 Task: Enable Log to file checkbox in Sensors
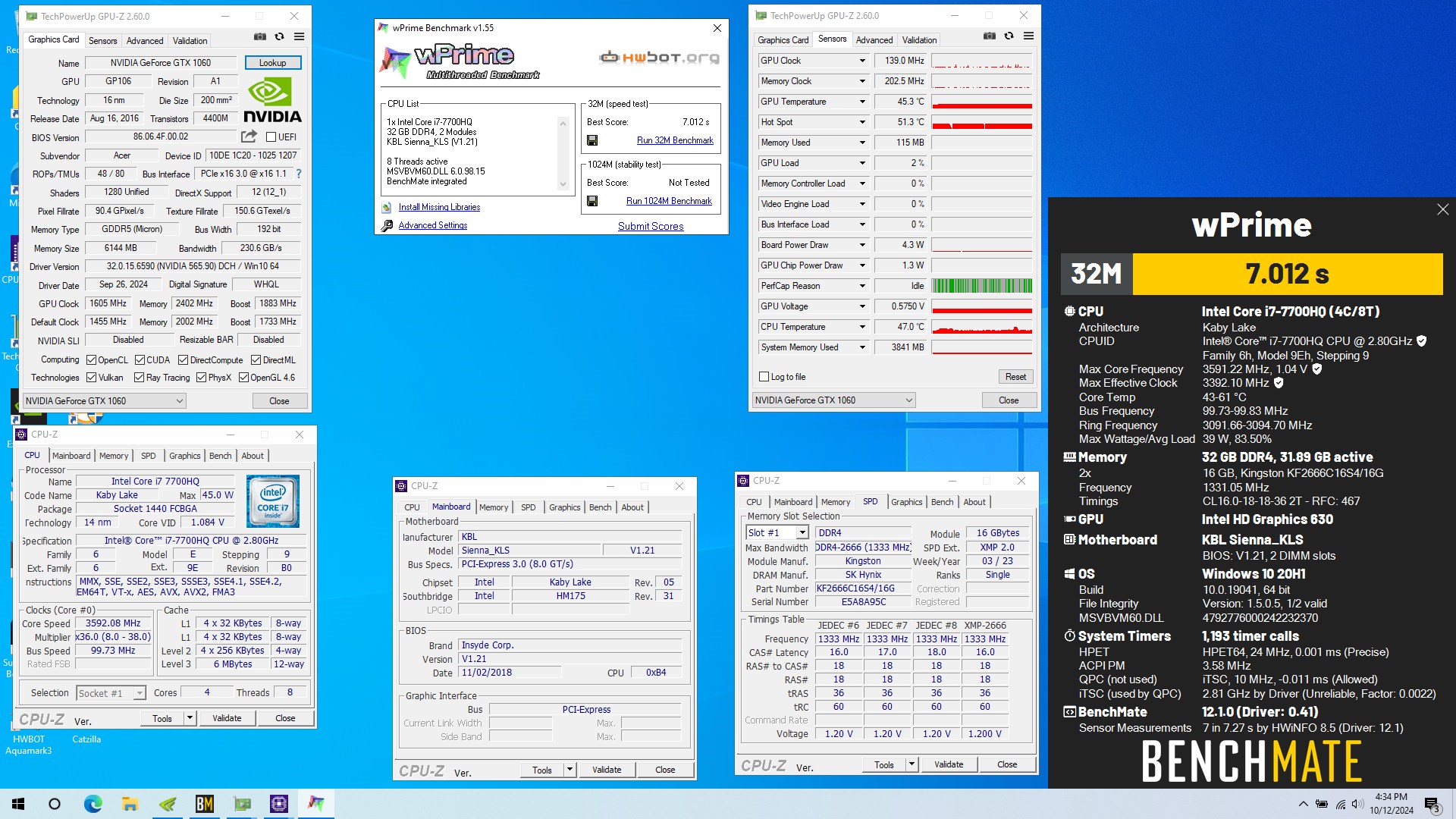764,377
